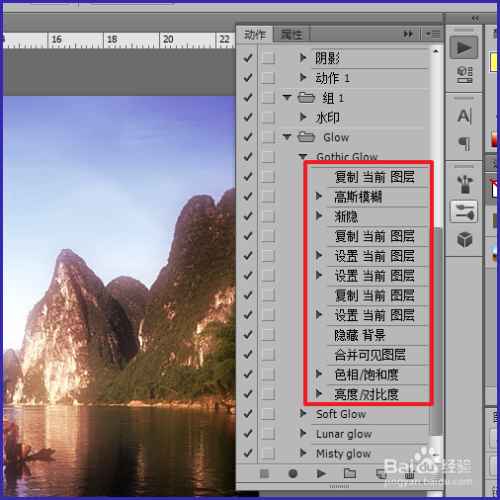Play the selected action in Actions panel
Screen dimensions: 500x500
click(321, 473)
